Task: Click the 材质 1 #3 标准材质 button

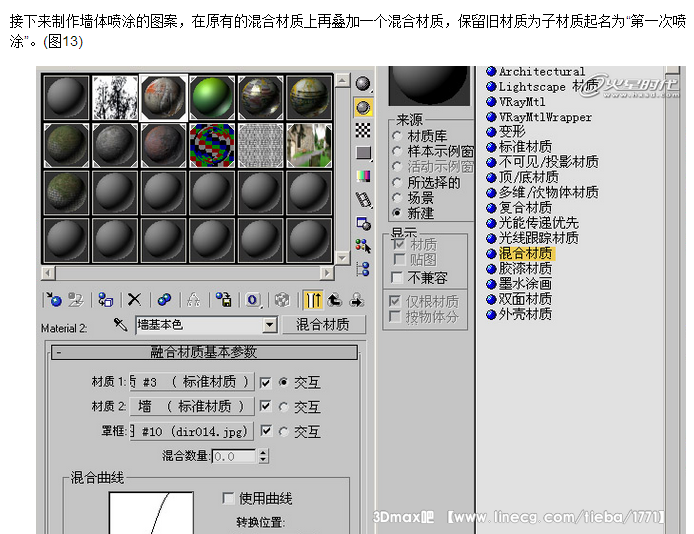Action: pyautogui.click(x=192, y=382)
